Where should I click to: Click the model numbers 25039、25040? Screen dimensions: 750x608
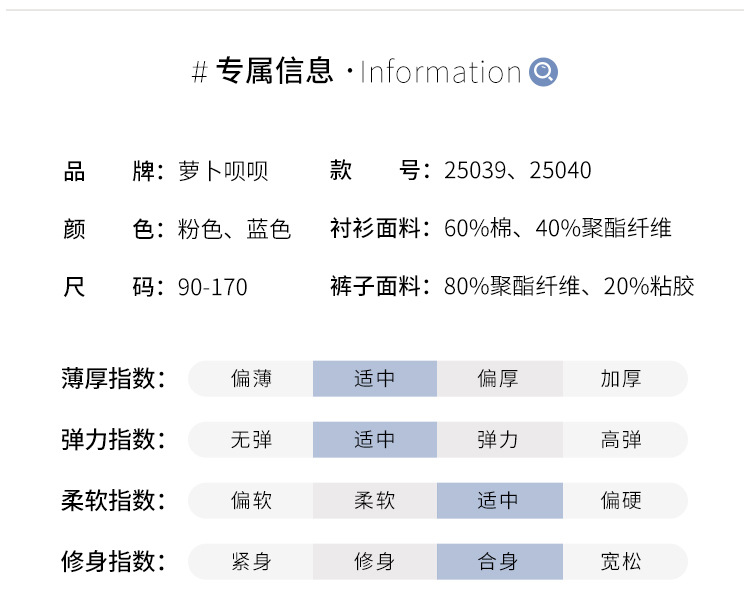pyautogui.click(x=518, y=171)
